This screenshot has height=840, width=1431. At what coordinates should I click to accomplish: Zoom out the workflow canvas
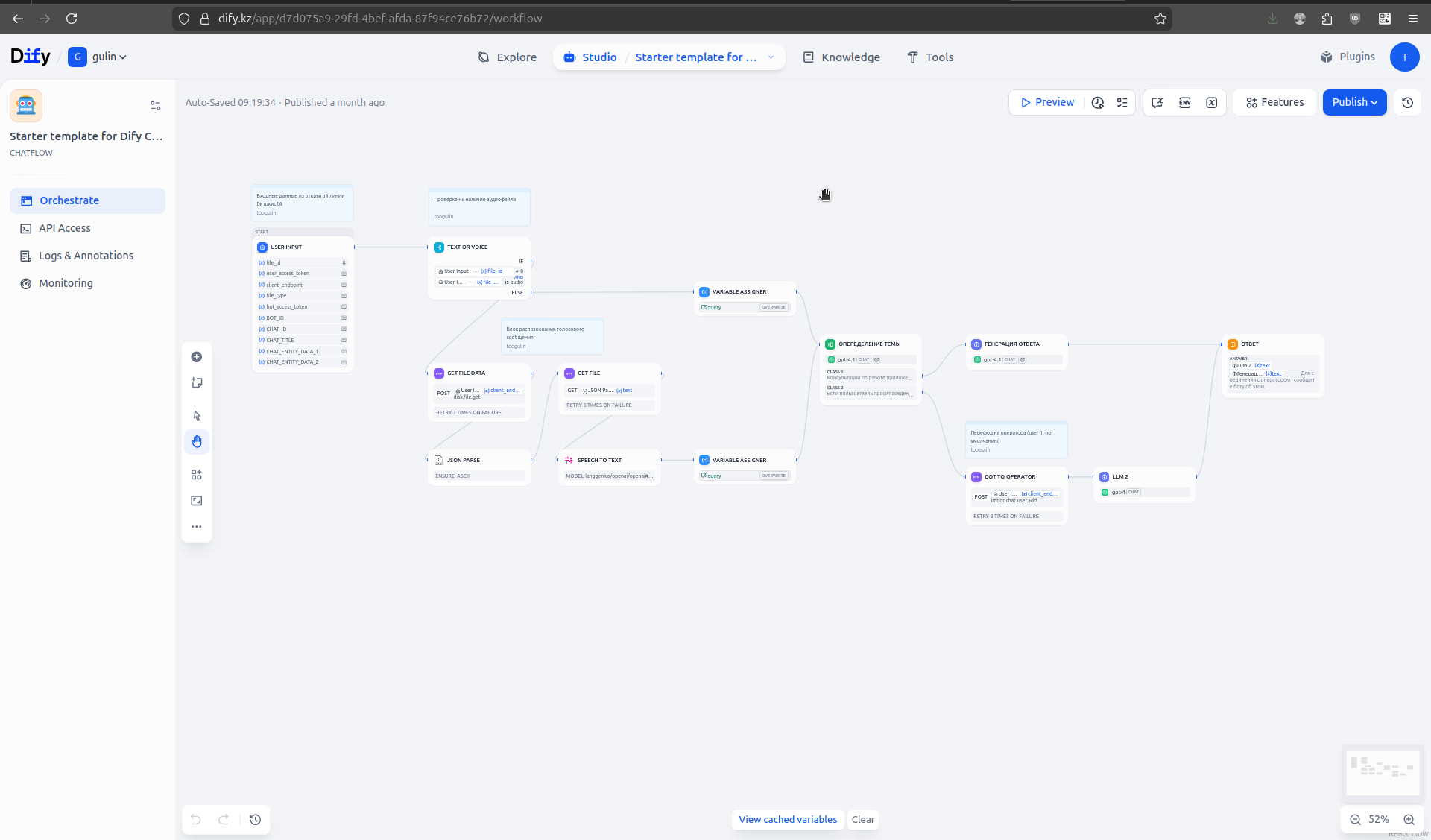point(1356,820)
